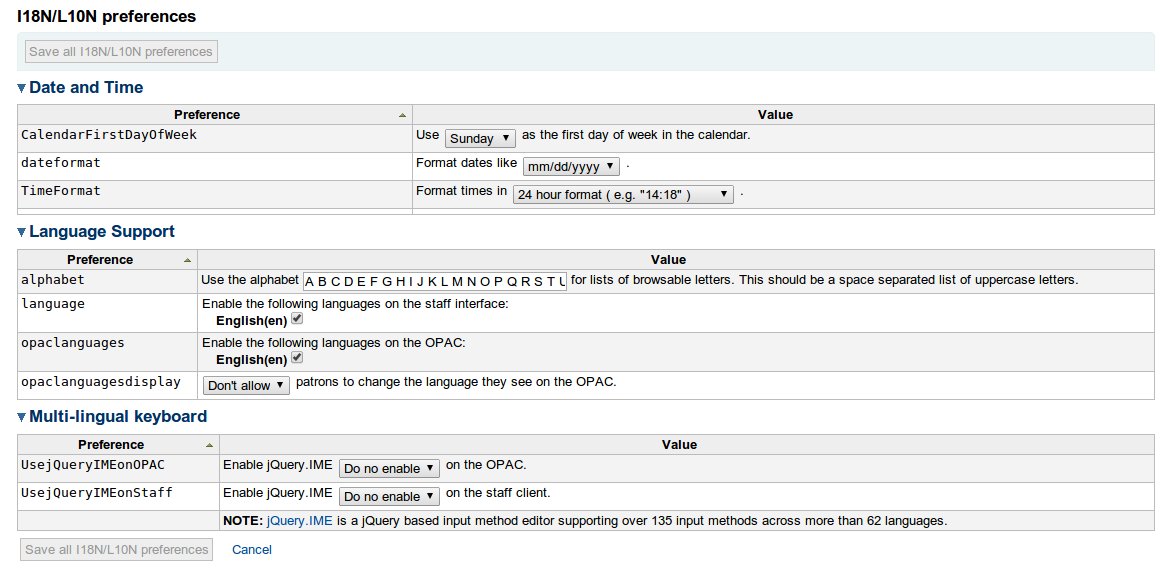Toggle English checkbox for staff interface language
The width and height of the screenshot is (1160, 569).
pos(297,319)
